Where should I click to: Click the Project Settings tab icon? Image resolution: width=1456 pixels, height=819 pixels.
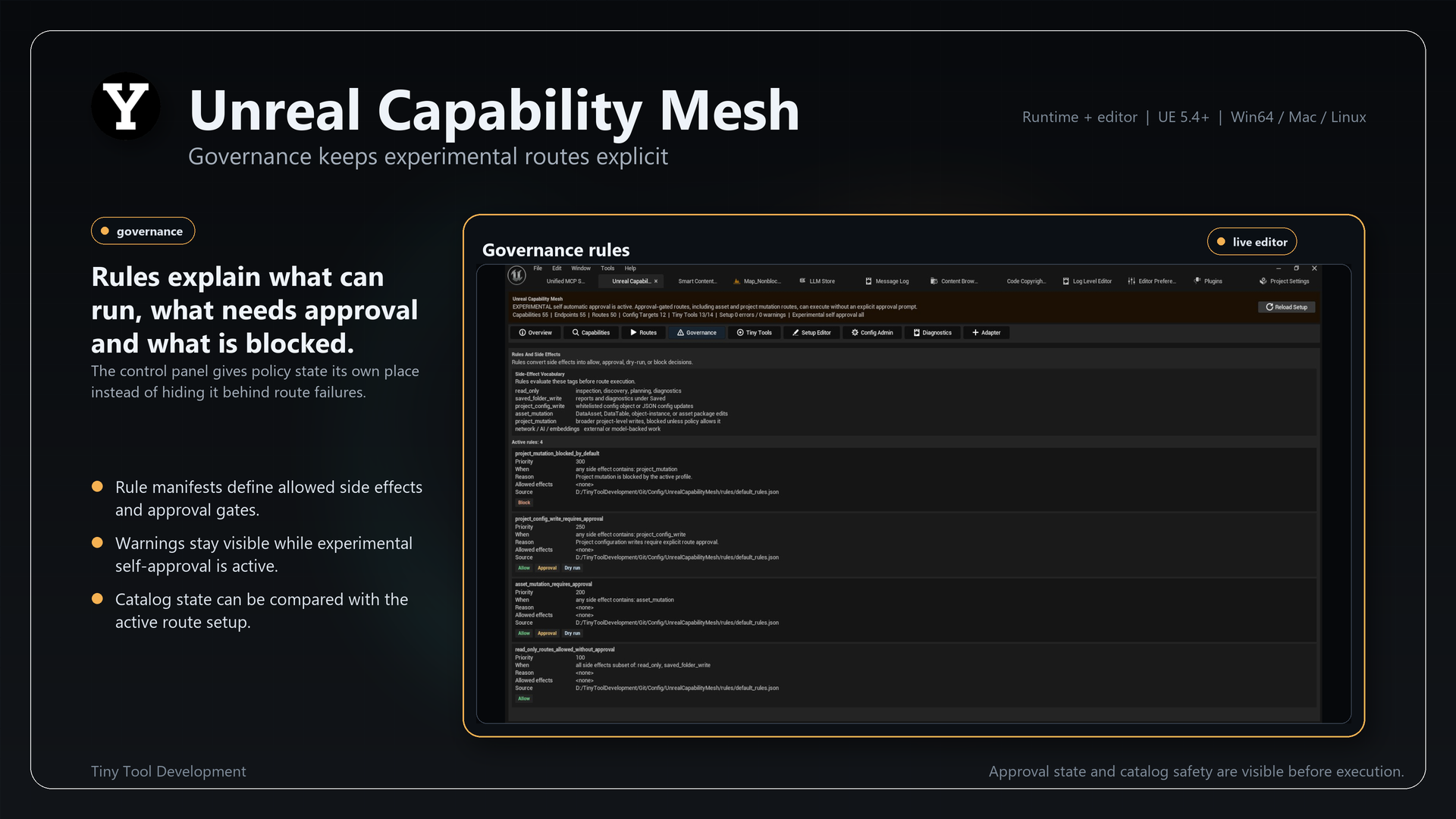pos(1263,281)
